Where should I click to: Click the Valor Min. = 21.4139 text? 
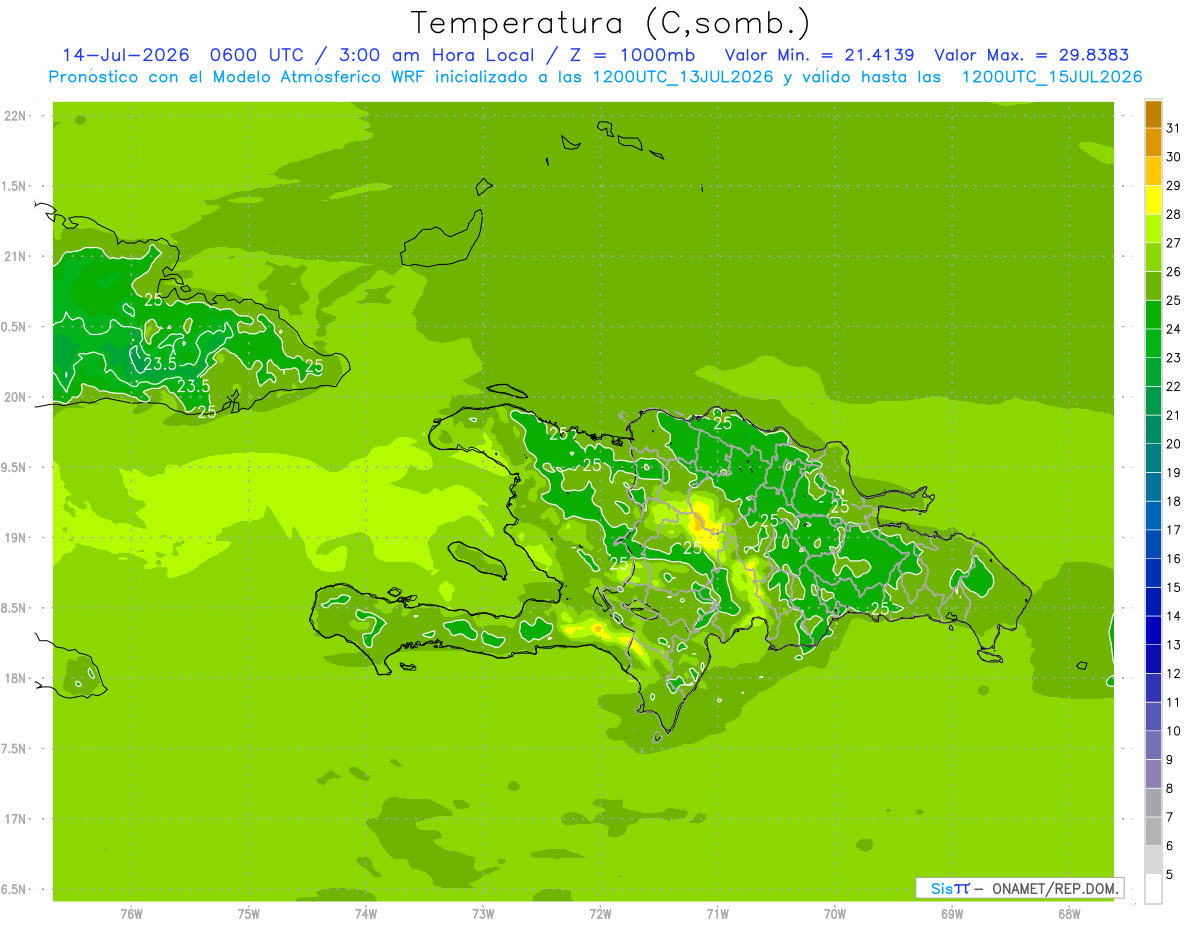[x=819, y=55]
